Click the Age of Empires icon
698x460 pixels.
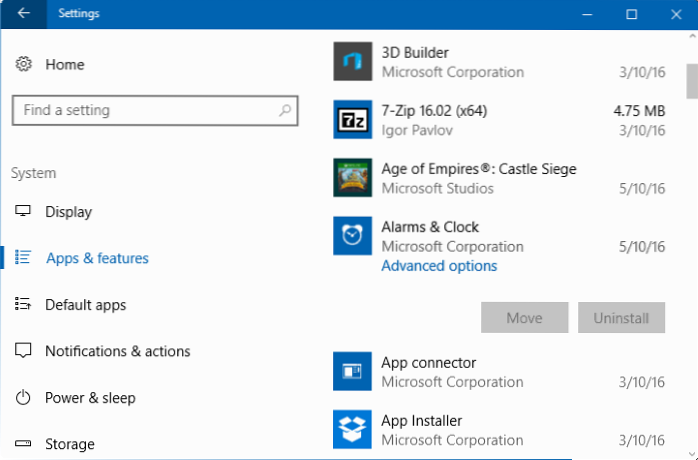352,178
